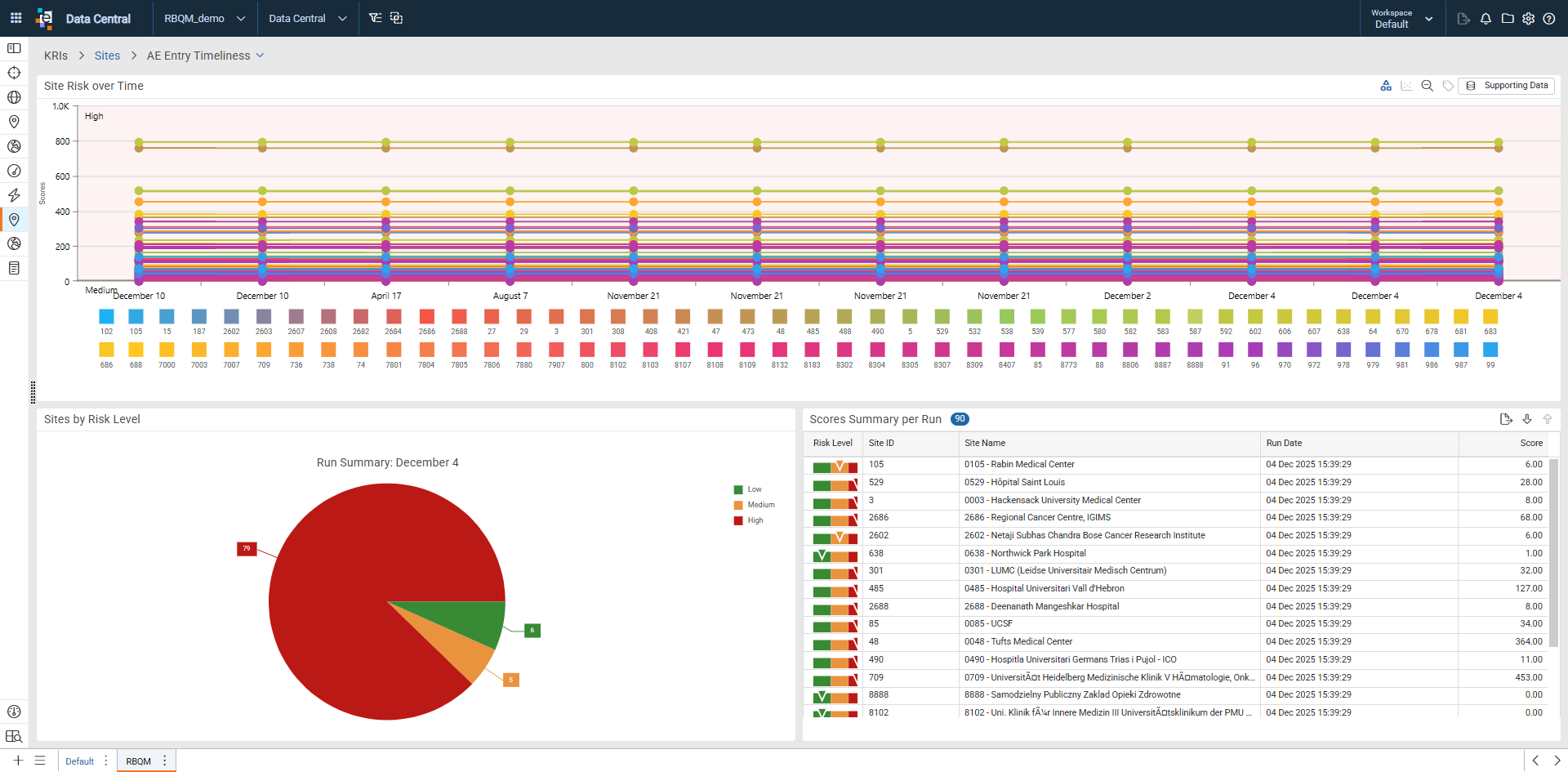
Task: Switch to the RBQM bottom tab
Action: click(139, 761)
